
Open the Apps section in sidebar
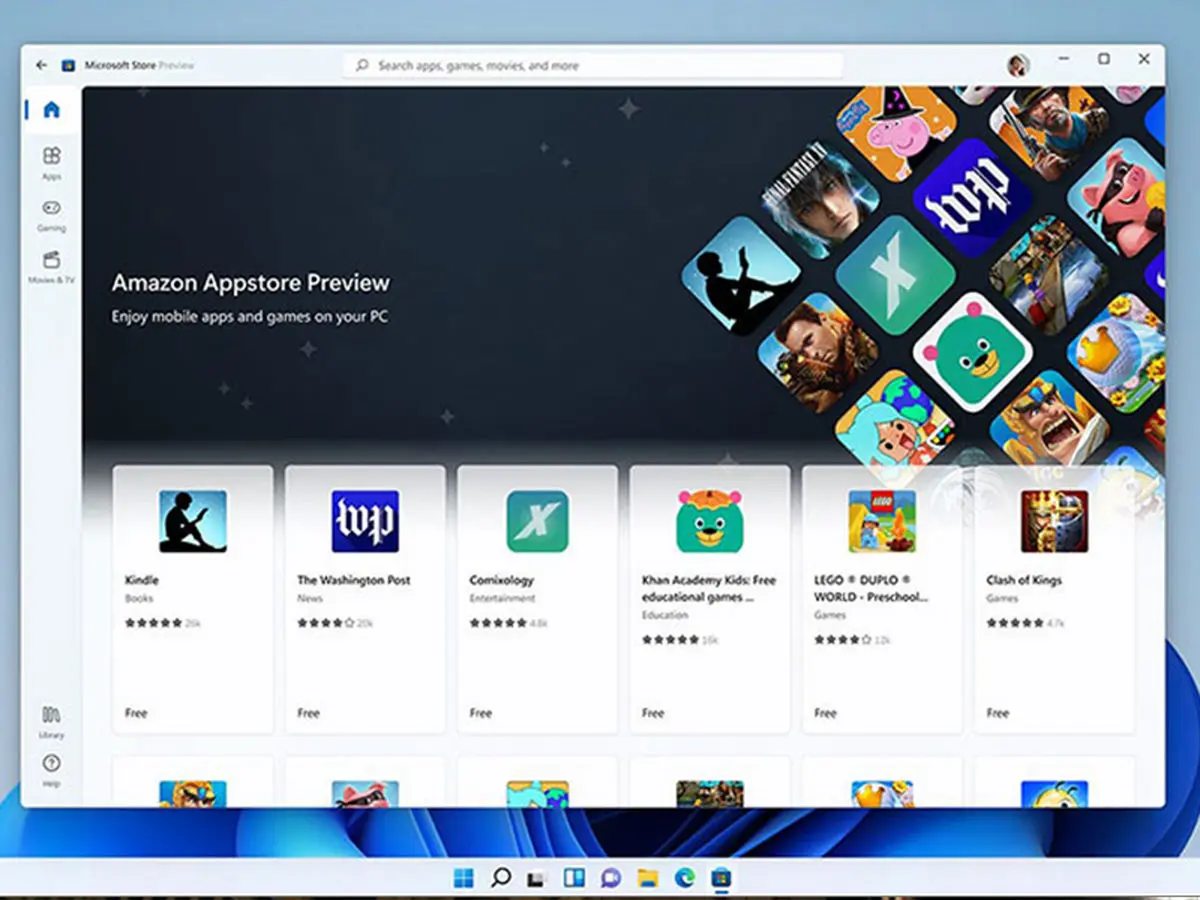click(x=51, y=162)
